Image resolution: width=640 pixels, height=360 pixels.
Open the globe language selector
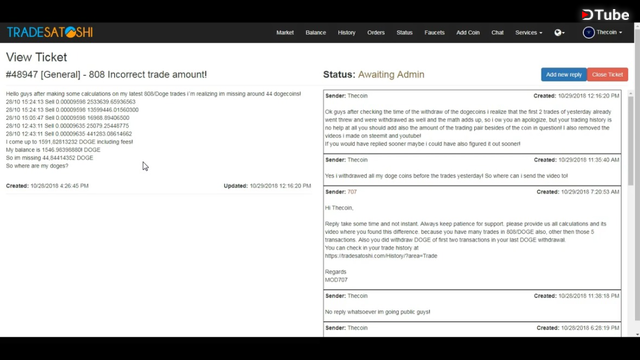(559, 33)
